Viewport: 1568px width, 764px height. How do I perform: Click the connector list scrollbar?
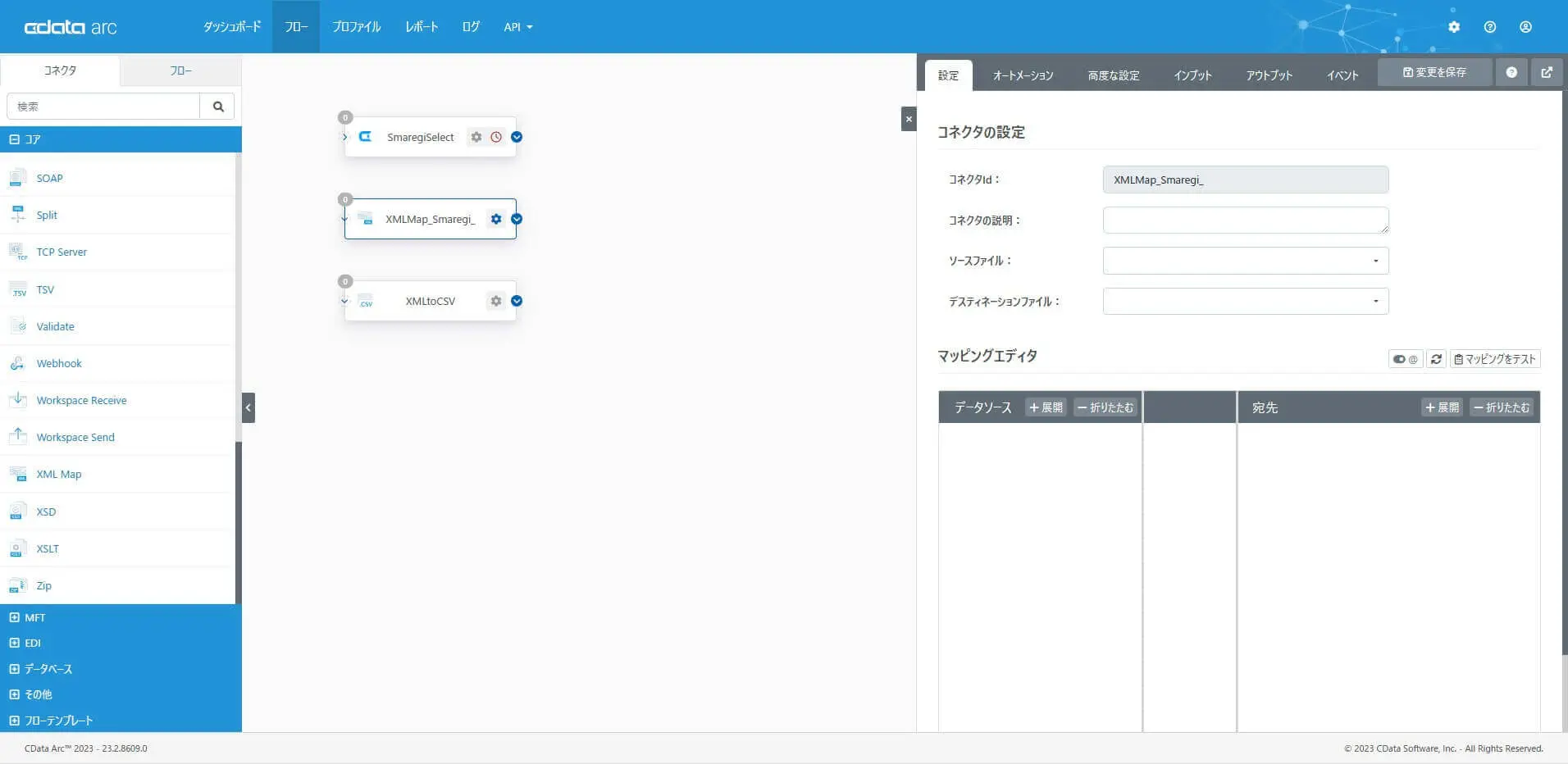(239, 523)
